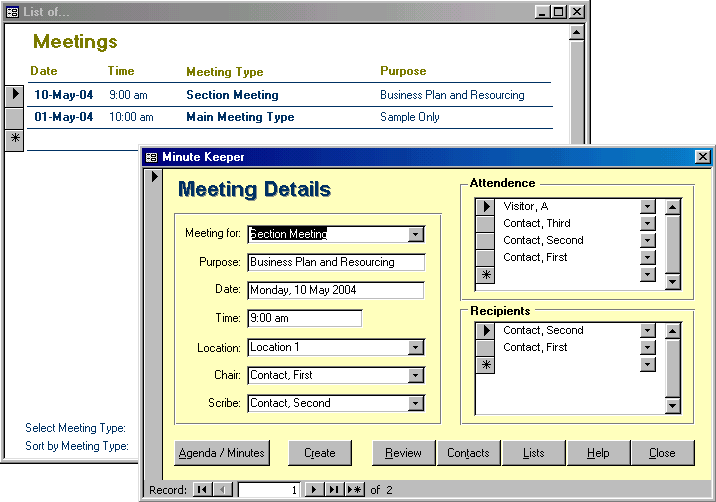Click the Contacts button
Image resolution: width=716 pixels, height=502 pixels.
click(468, 453)
